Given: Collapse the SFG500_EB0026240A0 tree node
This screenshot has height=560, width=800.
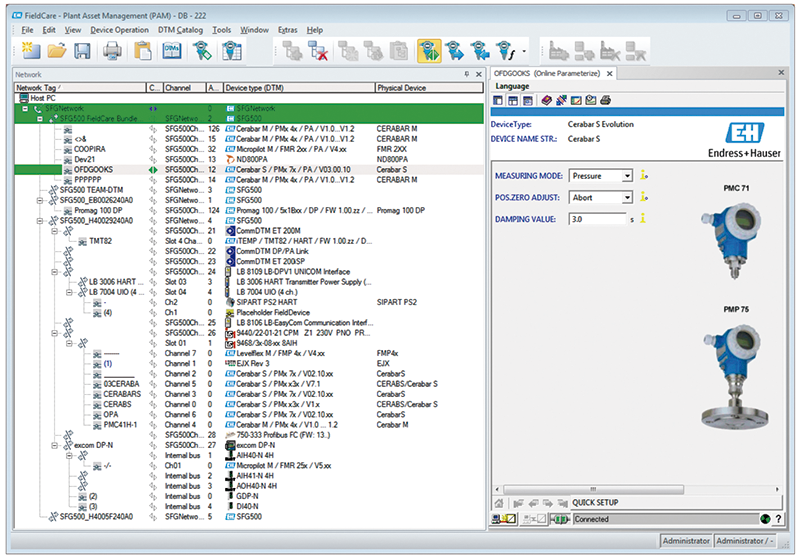Looking at the screenshot, I should pos(40,200).
